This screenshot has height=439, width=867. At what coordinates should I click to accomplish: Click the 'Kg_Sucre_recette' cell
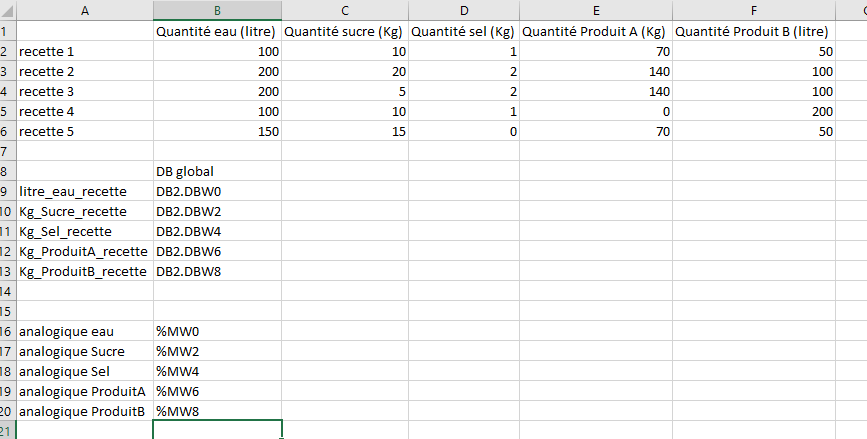(85, 211)
